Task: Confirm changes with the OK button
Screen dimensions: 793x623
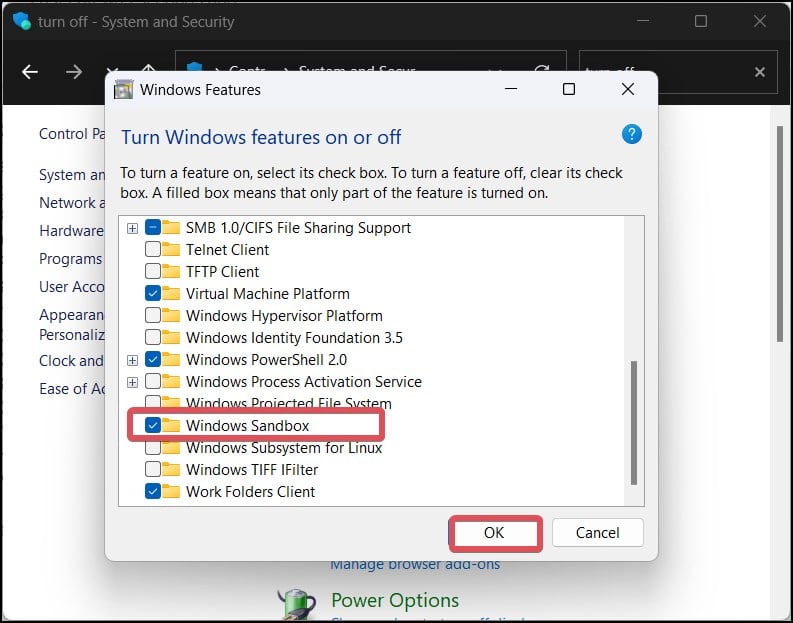Action: (x=495, y=532)
